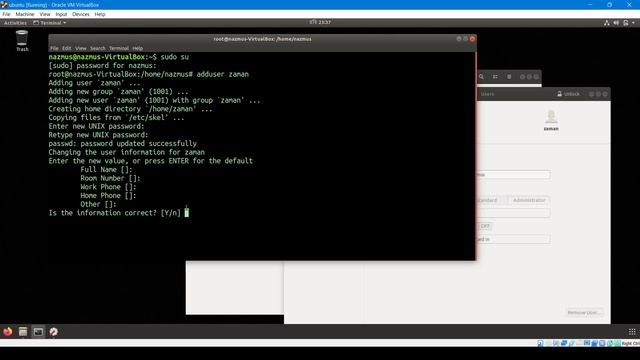Open Terminal window File menu
Viewport: 640px width, 360px height.
point(54,48)
